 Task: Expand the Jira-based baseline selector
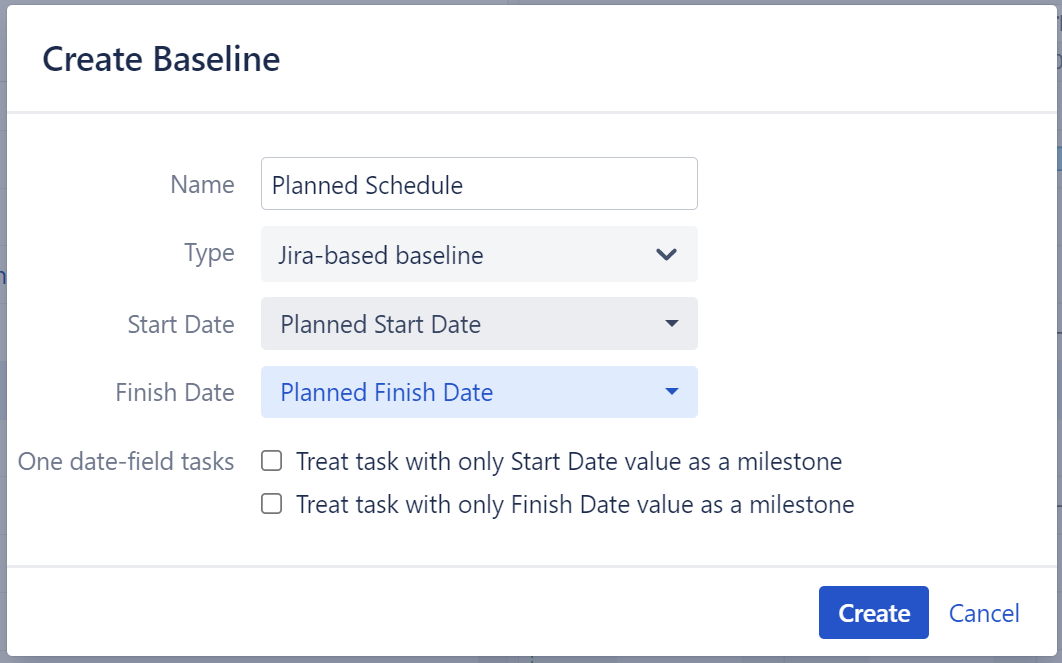(479, 255)
